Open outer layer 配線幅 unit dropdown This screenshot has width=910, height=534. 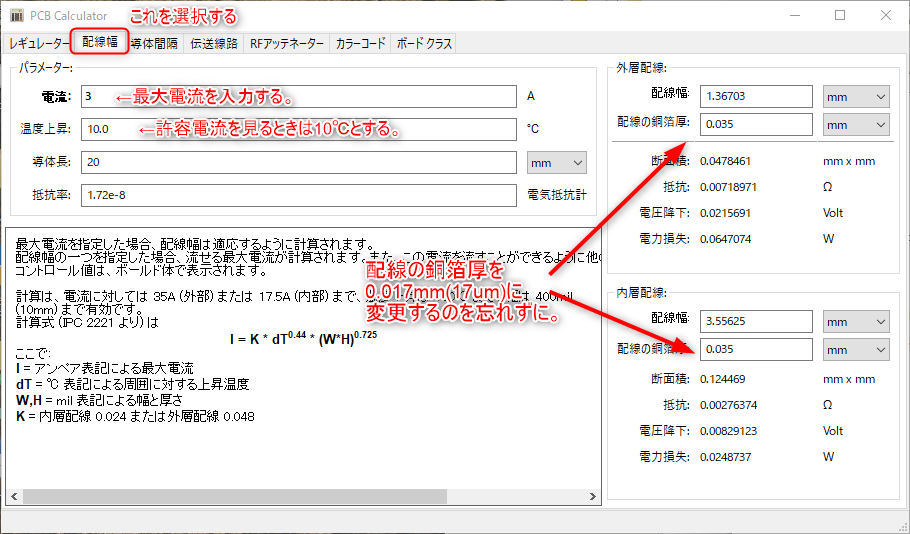(x=856, y=96)
